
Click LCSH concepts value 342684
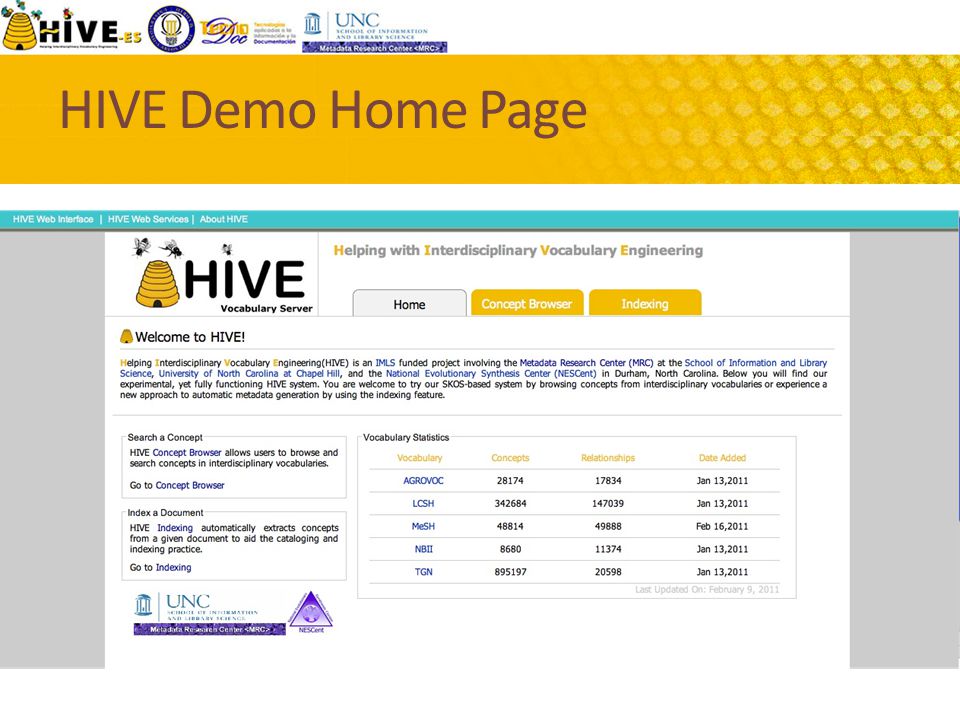pos(510,503)
